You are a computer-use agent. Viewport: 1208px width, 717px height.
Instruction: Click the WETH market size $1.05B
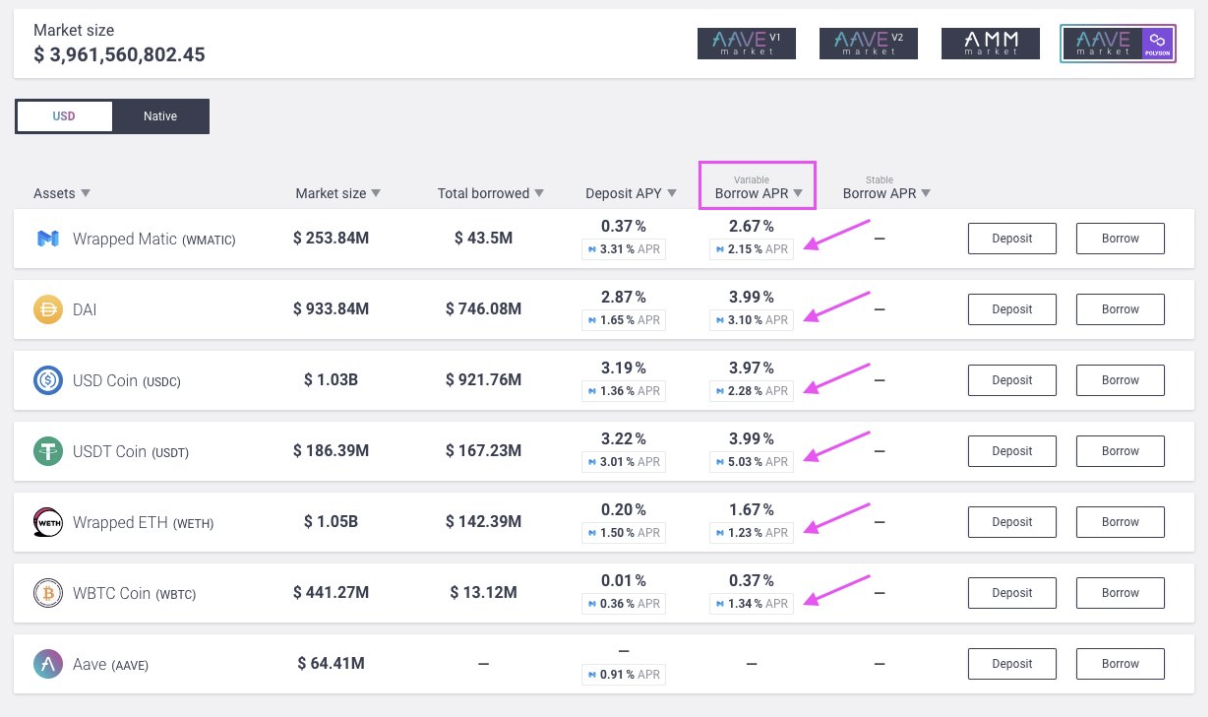331,522
